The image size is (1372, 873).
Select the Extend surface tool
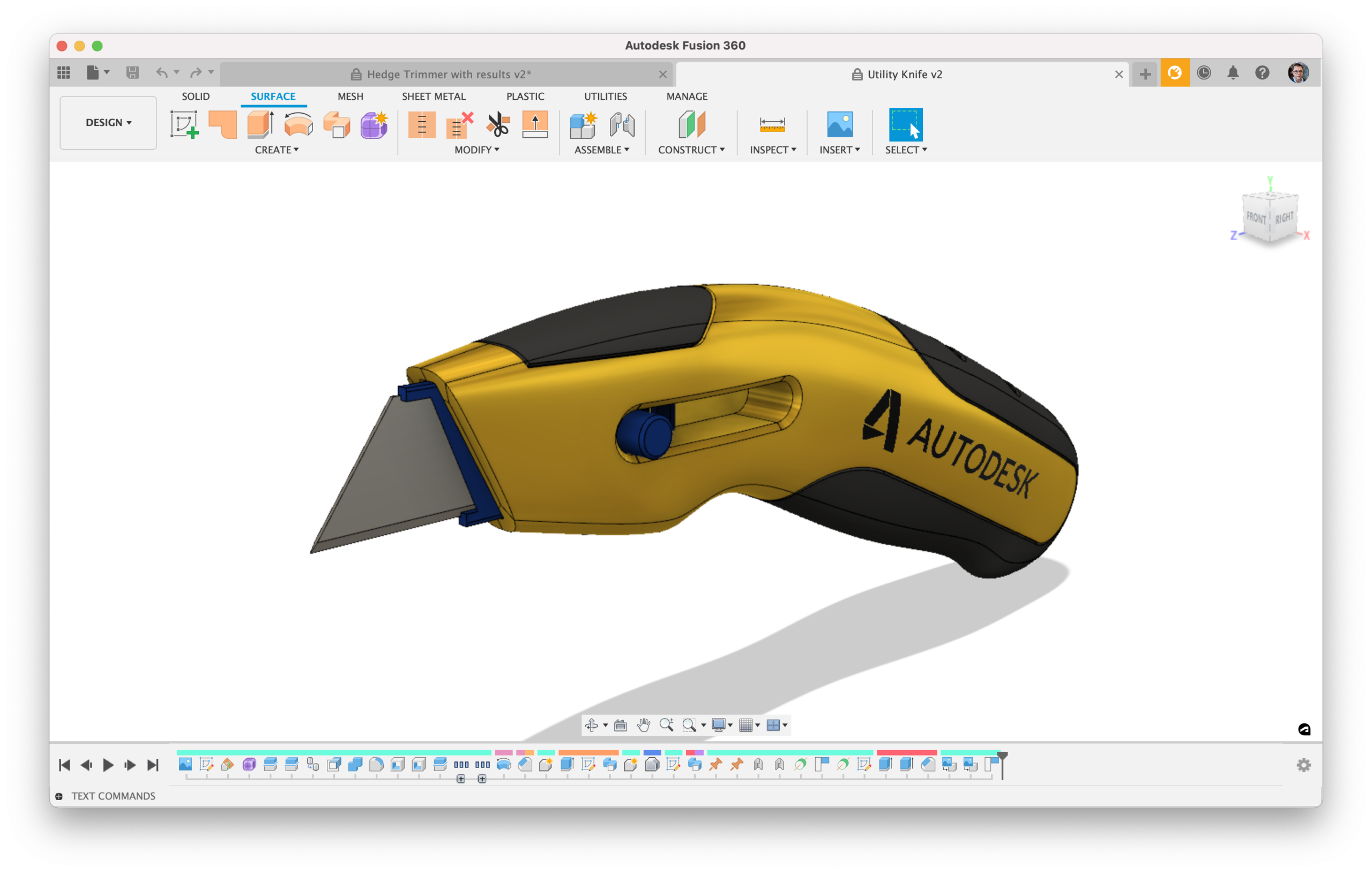(535, 124)
